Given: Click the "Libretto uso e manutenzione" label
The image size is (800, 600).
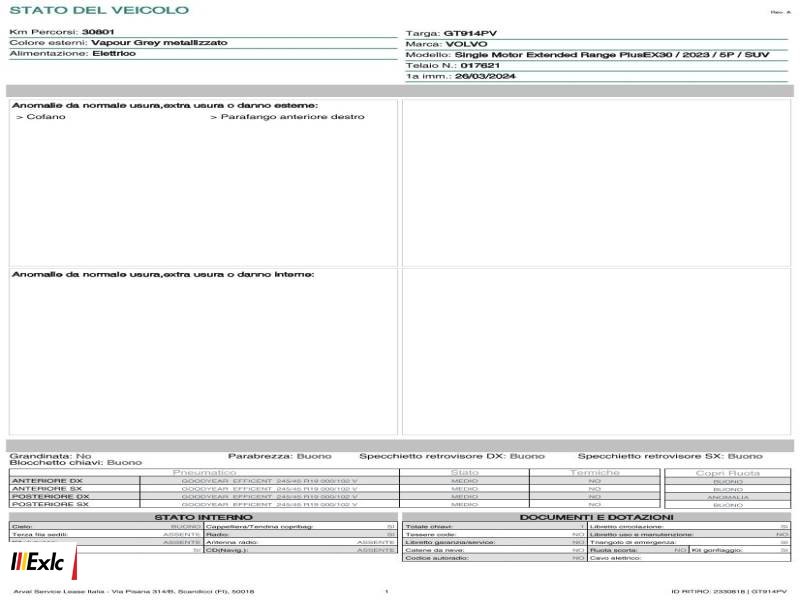Looking at the screenshot, I should (x=641, y=534).
